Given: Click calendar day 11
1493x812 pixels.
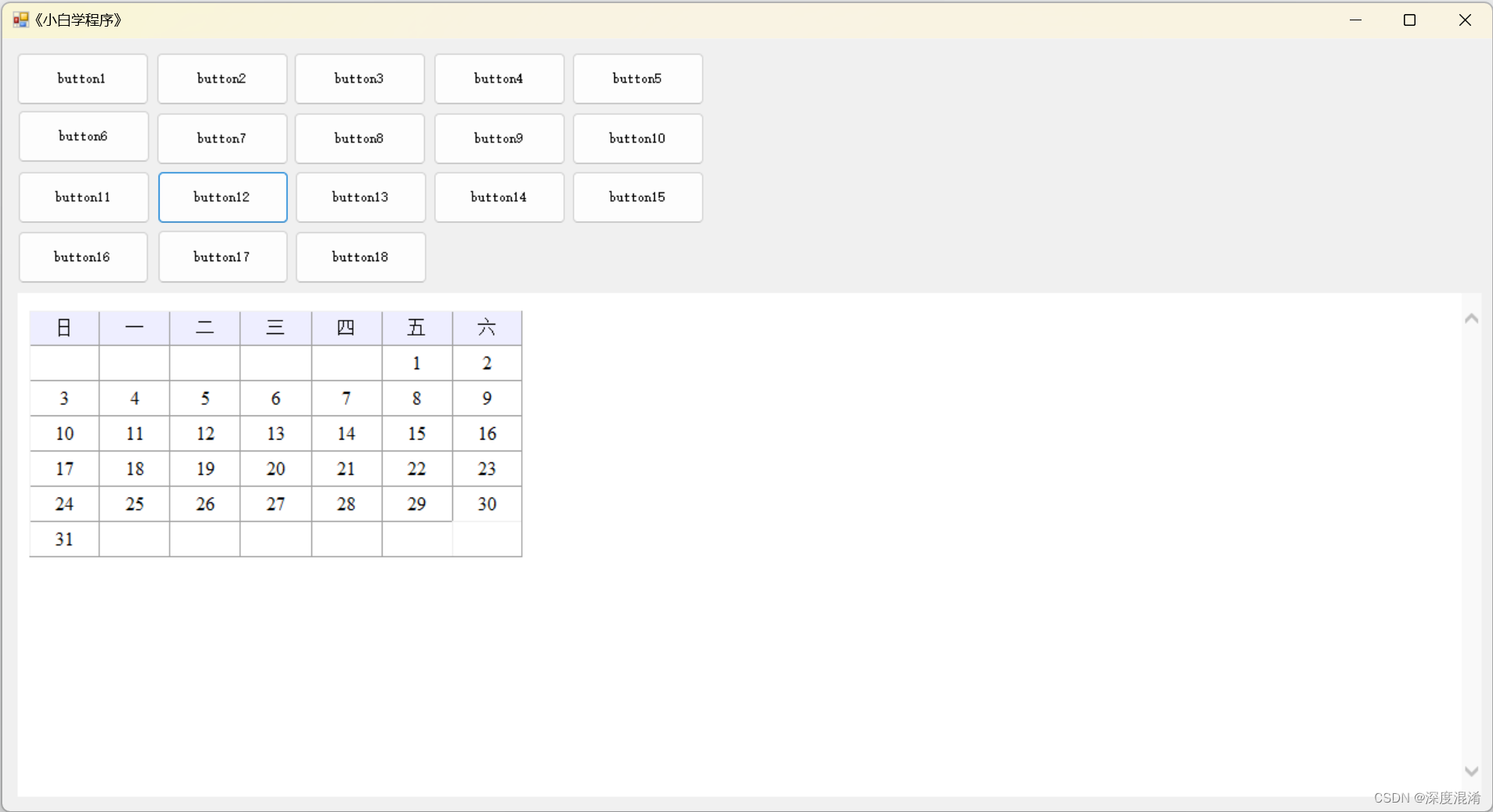Looking at the screenshot, I should click(135, 433).
